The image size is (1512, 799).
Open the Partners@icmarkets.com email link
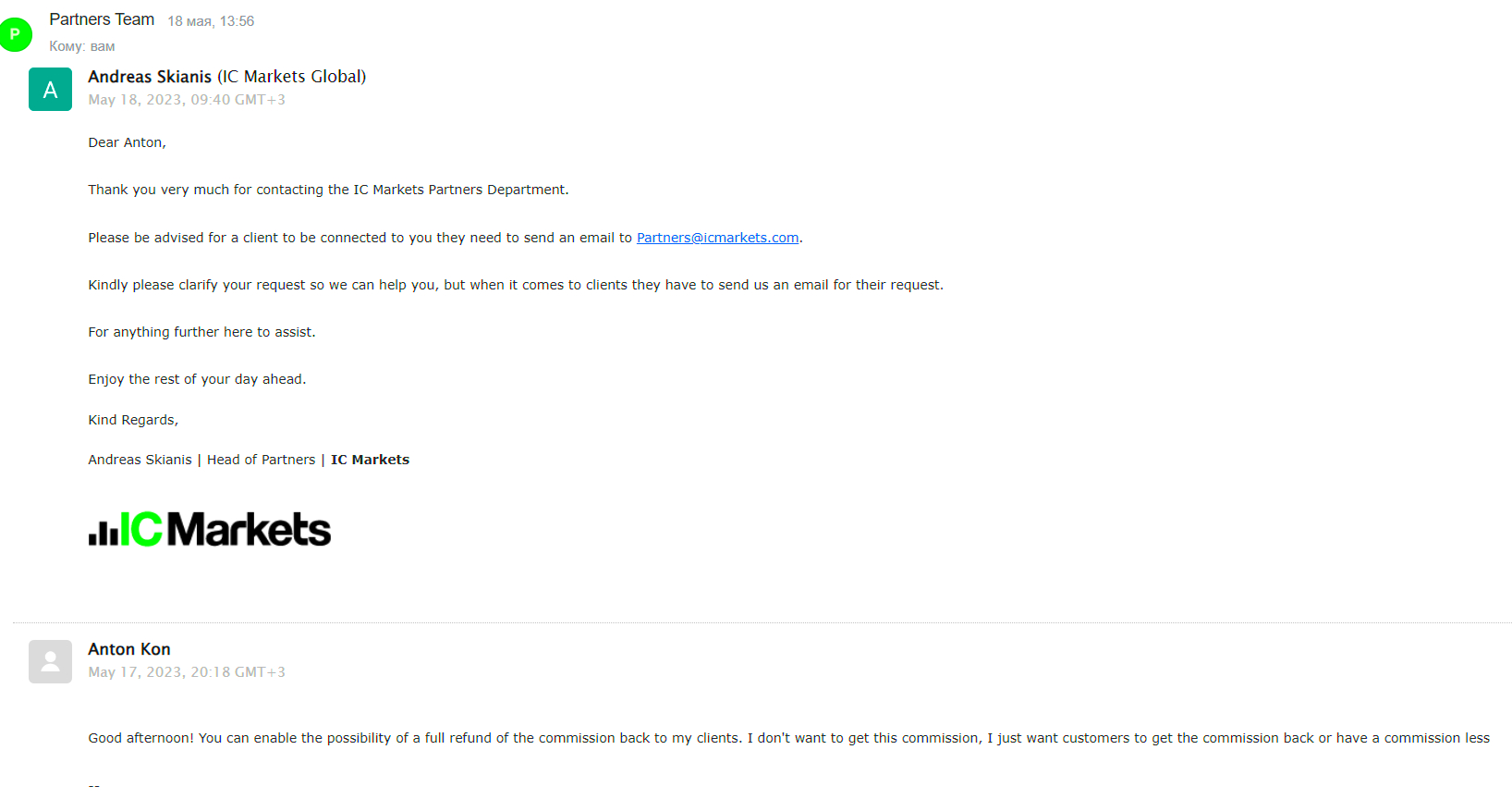coord(717,238)
